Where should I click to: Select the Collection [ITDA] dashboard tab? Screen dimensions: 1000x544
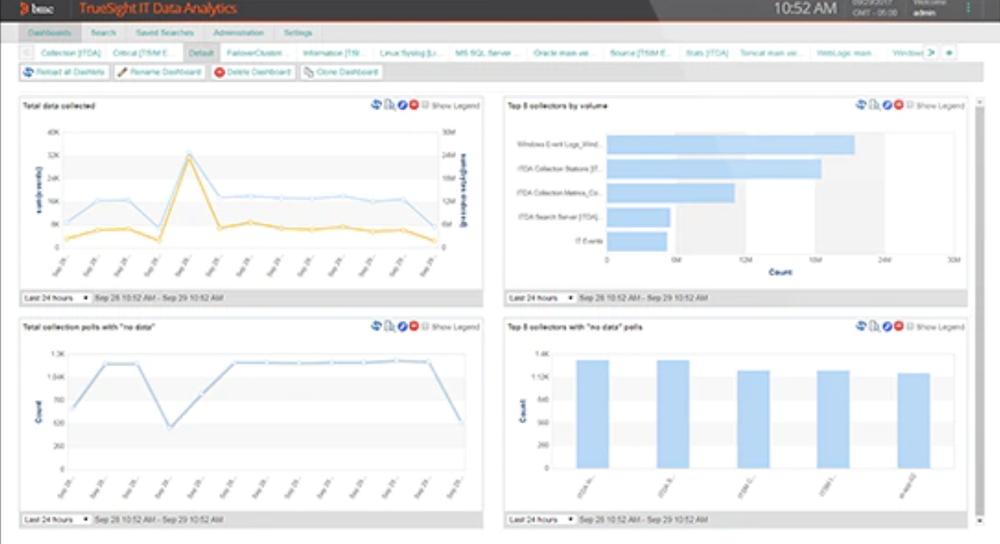click(x=70, y=53)
